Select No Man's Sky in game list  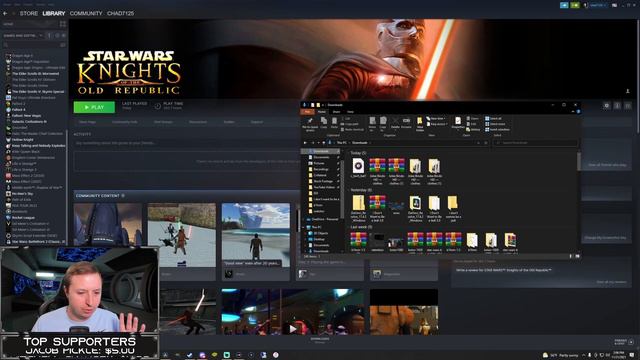(x=22, y=193)
